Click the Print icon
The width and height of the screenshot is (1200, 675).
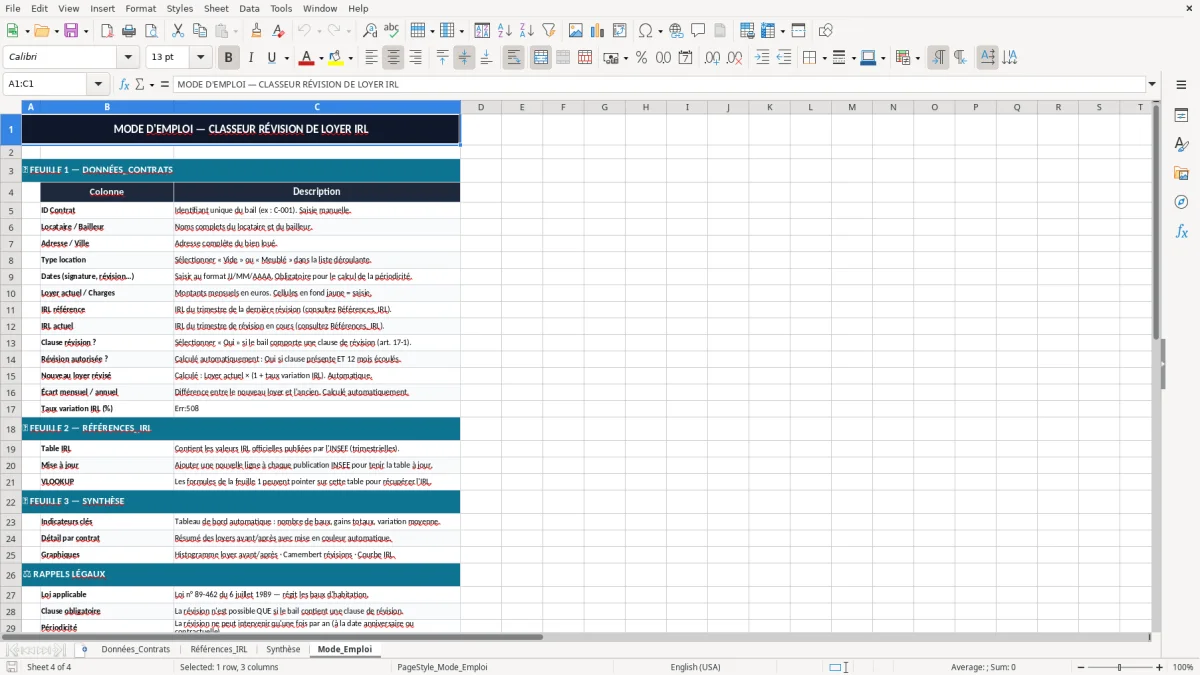point(128,31)
